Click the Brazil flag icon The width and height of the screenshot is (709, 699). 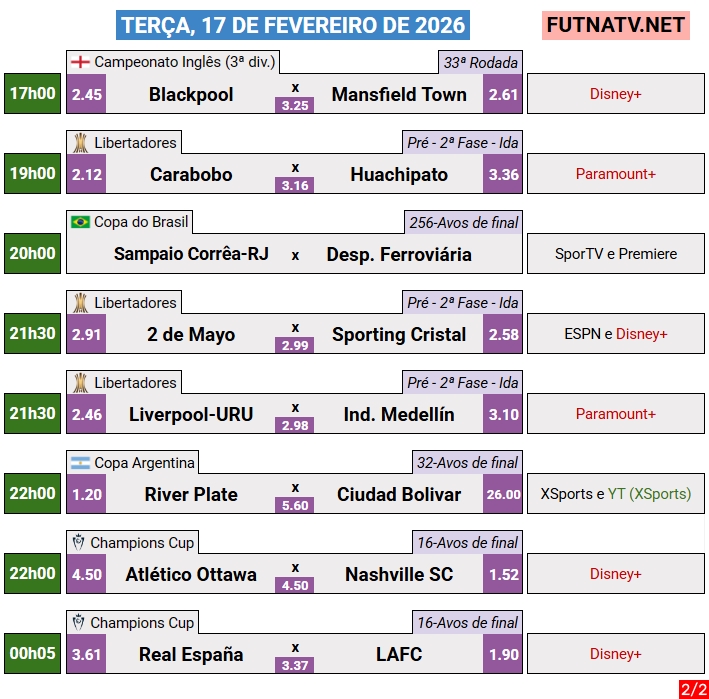80,222
